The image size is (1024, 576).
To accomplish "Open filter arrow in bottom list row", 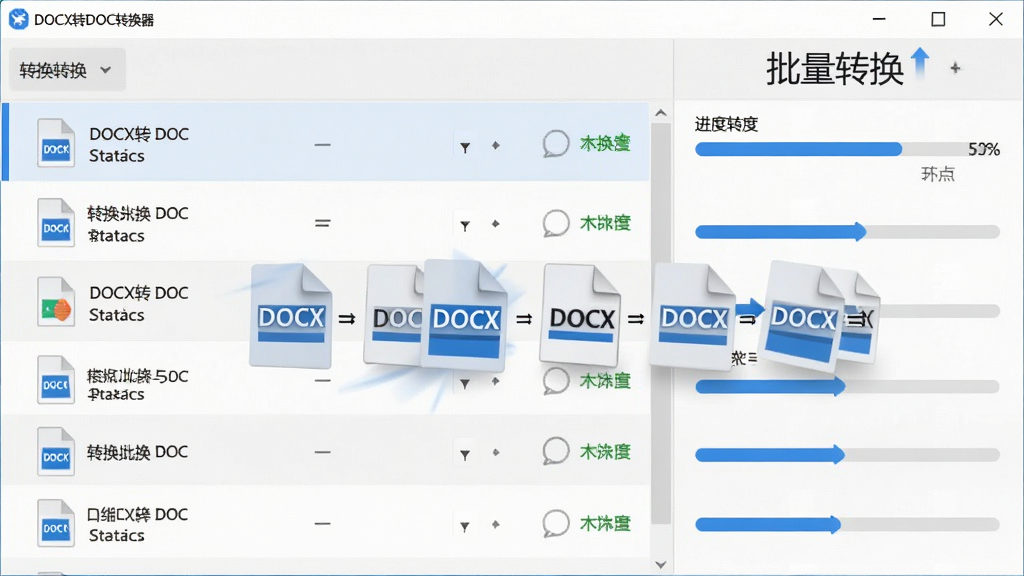I will (465, 526).
